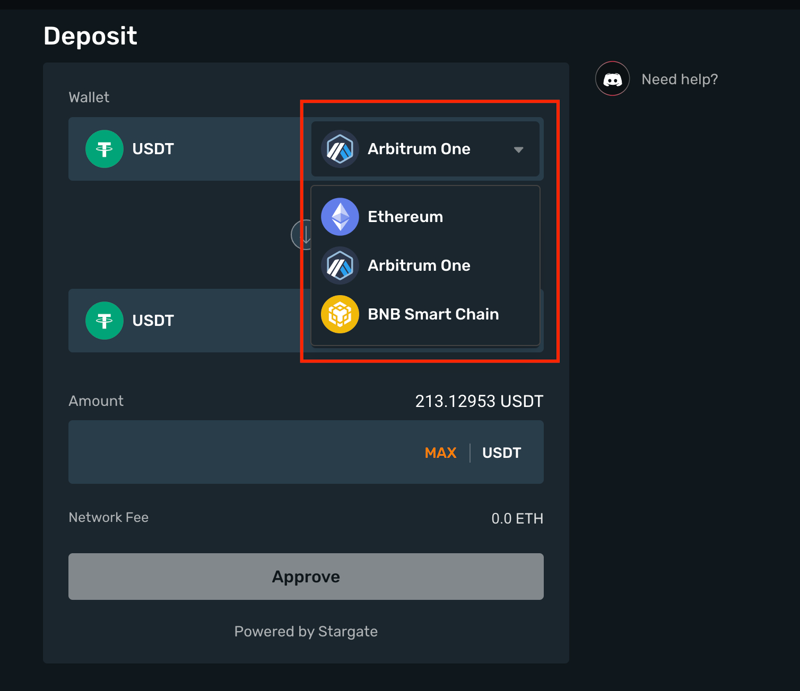This screenshot has width=800, height=691.
Task: Click the Arbitrum logo in the dropdown list
Action: pos(340,266)
